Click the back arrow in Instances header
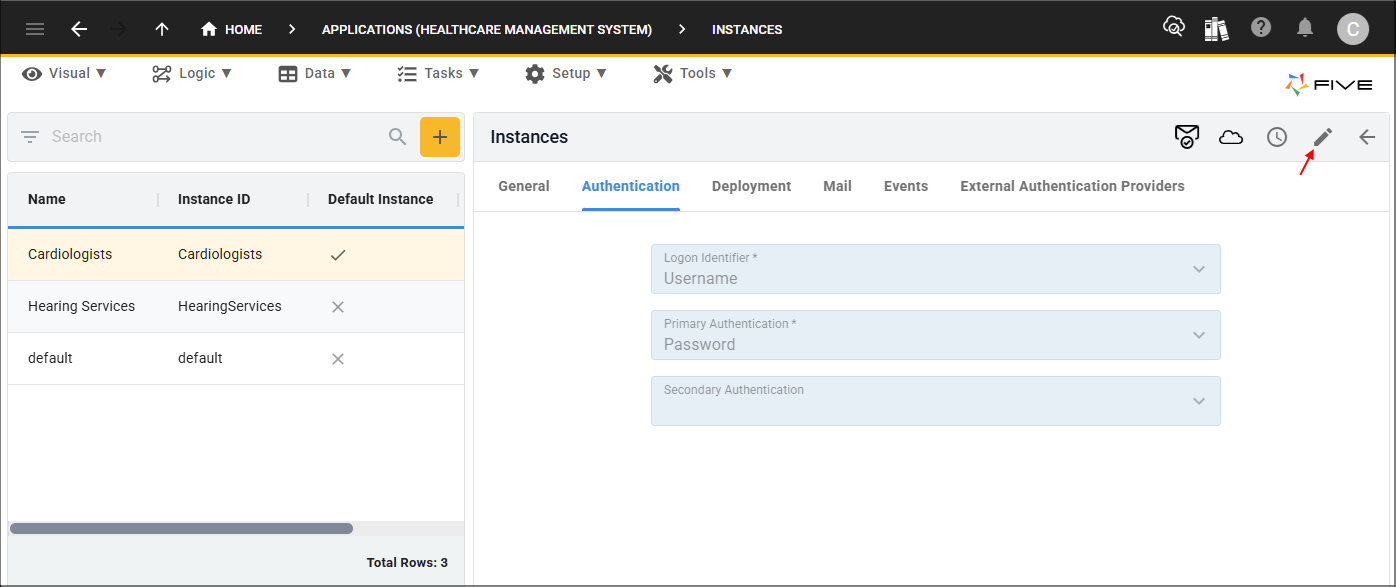 tap(1367, 137)
